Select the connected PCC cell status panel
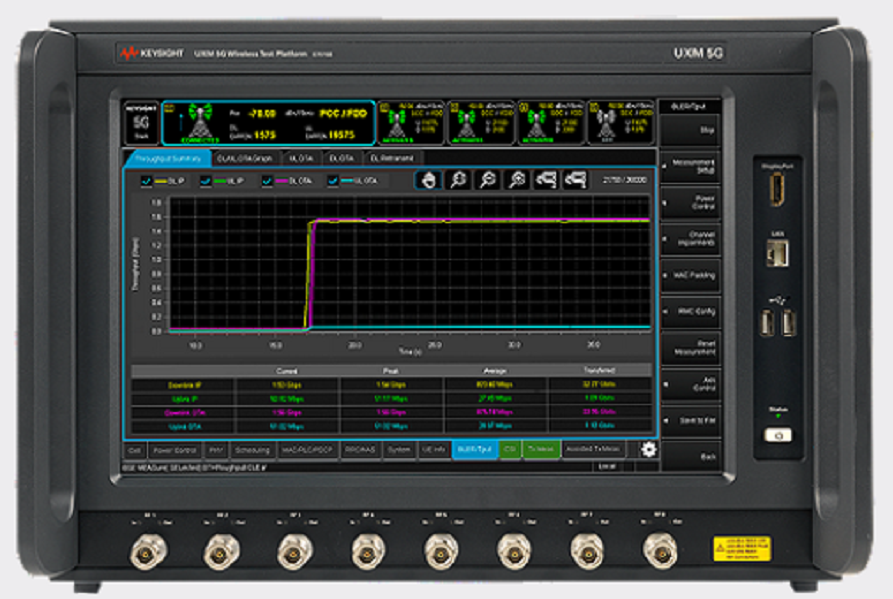 [x=267, y=120]
